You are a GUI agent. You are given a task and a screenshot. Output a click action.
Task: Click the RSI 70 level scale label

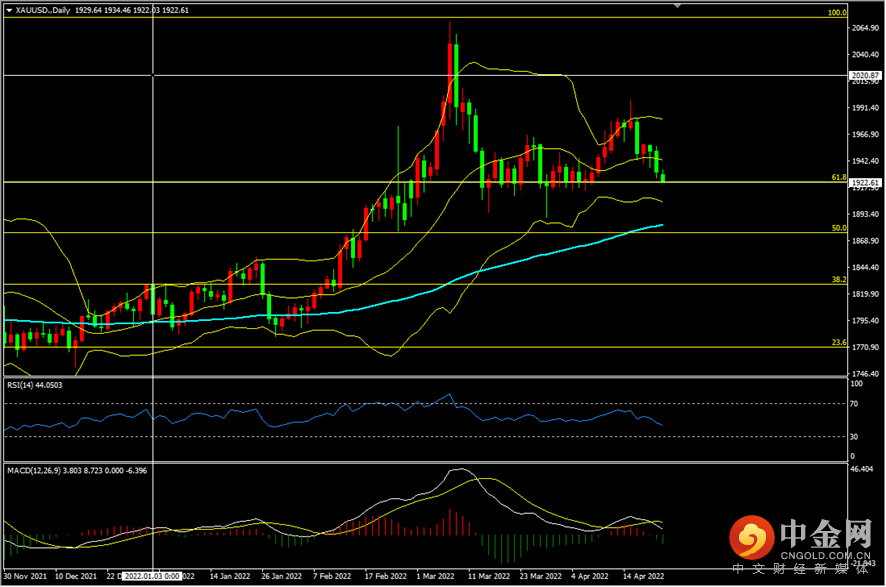point(855,404)
